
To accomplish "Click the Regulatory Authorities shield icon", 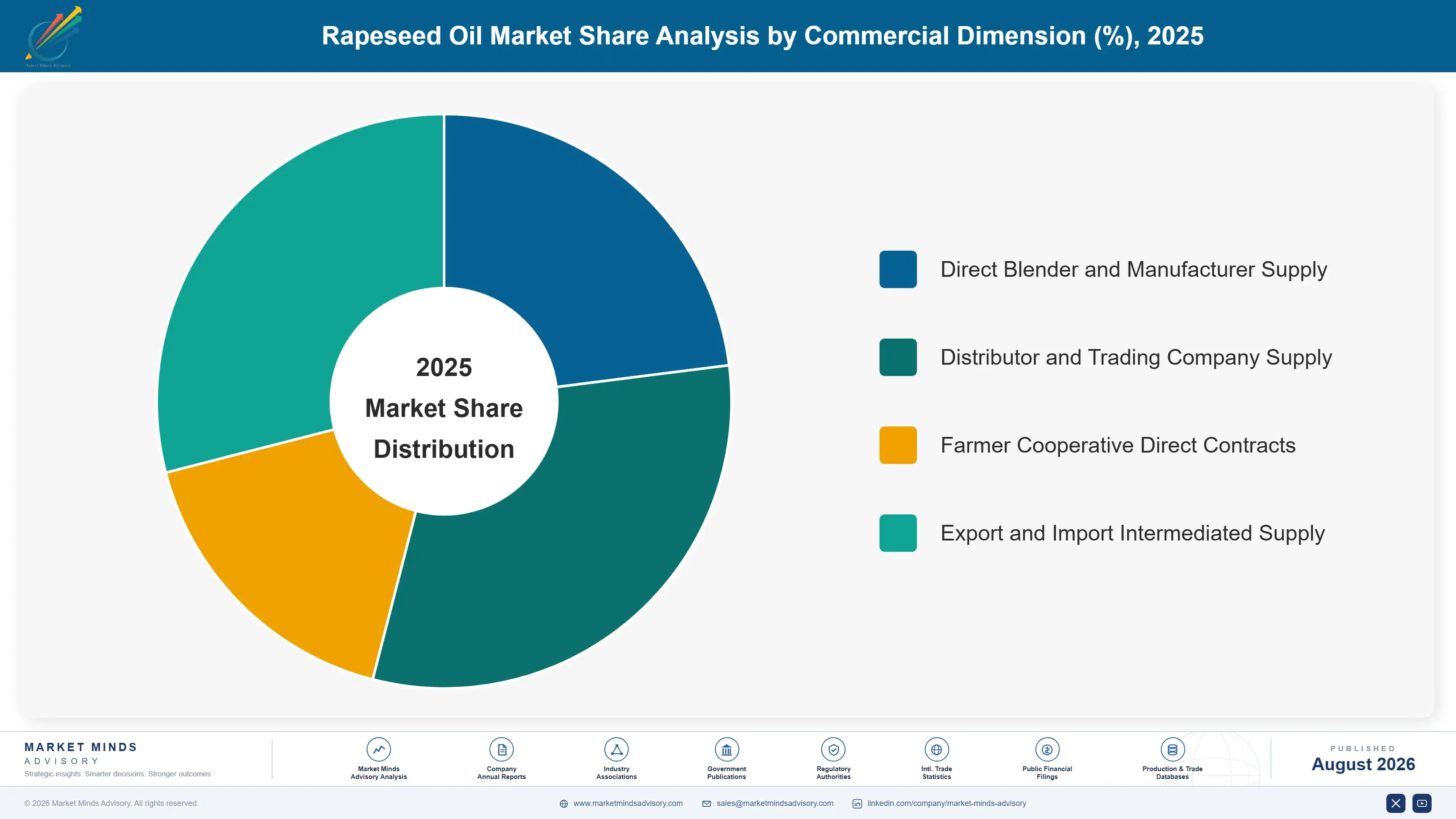I will coord(833,749).
